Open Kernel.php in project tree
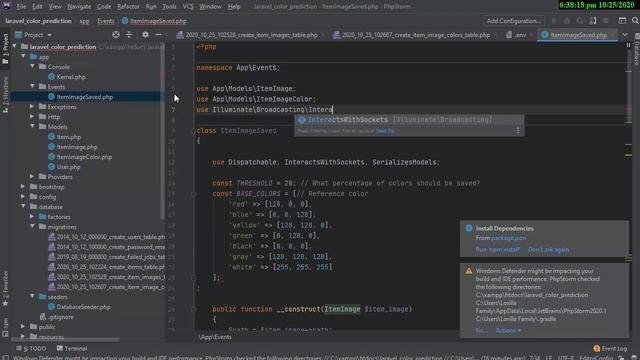The height and width of the screenshot is (360, 640). coord(71,77)
